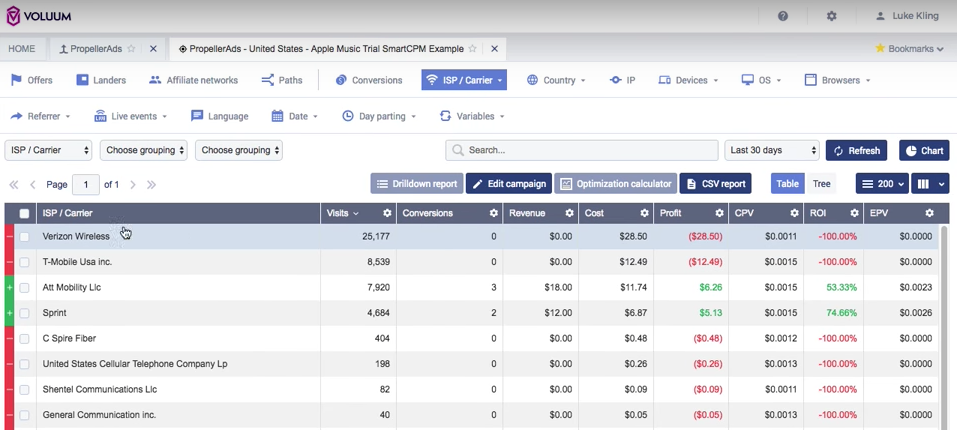Screen dimensions: 957x430
Task: Expand the Date report dropdown
Action: tap(295, 116)
